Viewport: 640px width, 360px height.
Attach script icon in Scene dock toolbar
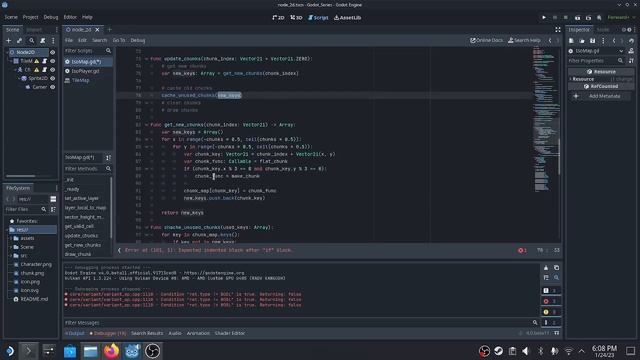[x=42, y=40]
